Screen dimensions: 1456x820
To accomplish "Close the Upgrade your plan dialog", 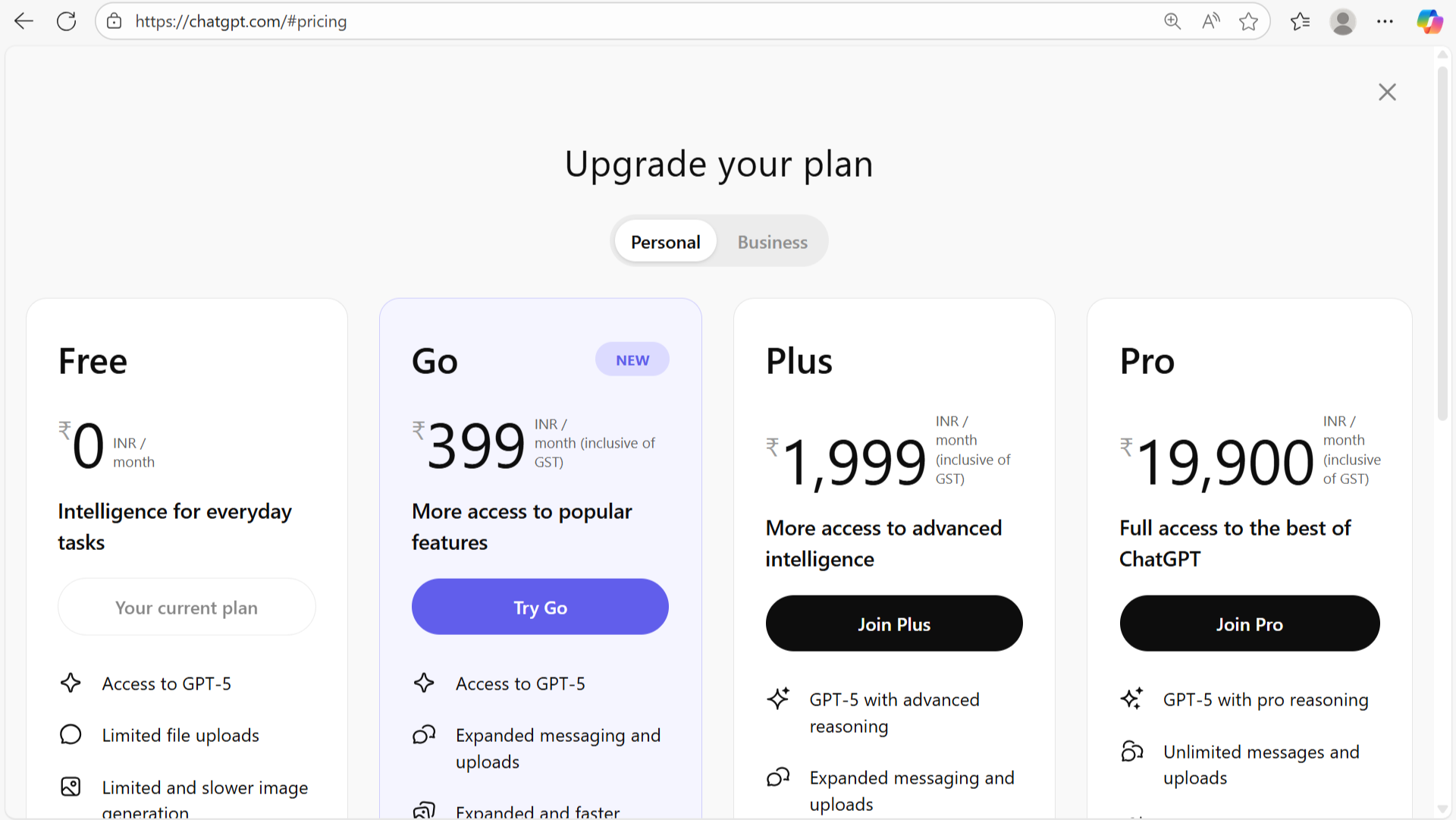I will (x=1387, y=92).
